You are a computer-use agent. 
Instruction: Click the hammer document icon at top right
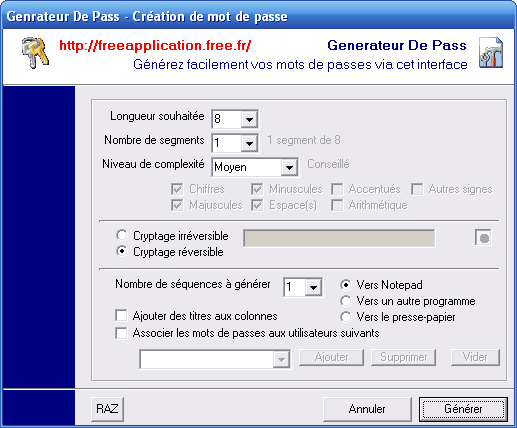[x=491, y=53]
